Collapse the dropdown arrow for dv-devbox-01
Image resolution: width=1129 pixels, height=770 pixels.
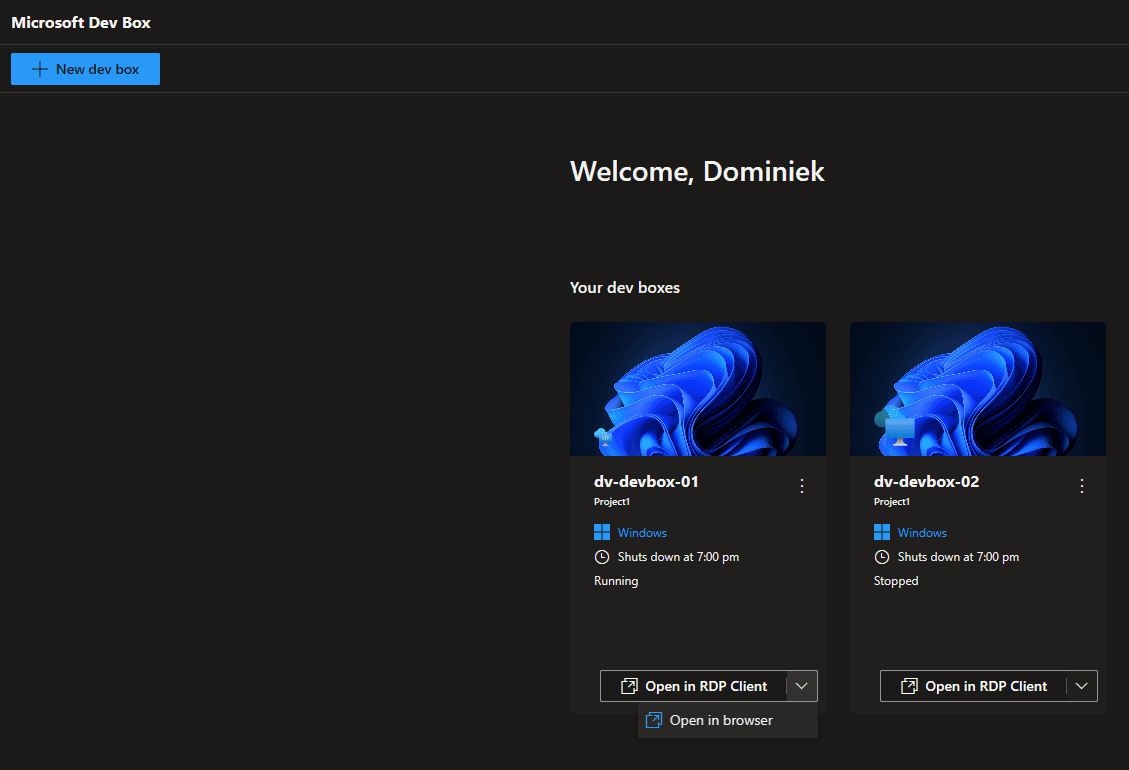coord(802,686)
